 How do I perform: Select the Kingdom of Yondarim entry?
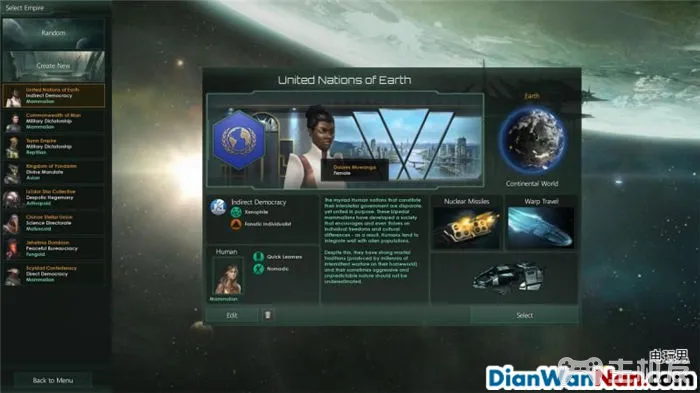coord(53,172)
